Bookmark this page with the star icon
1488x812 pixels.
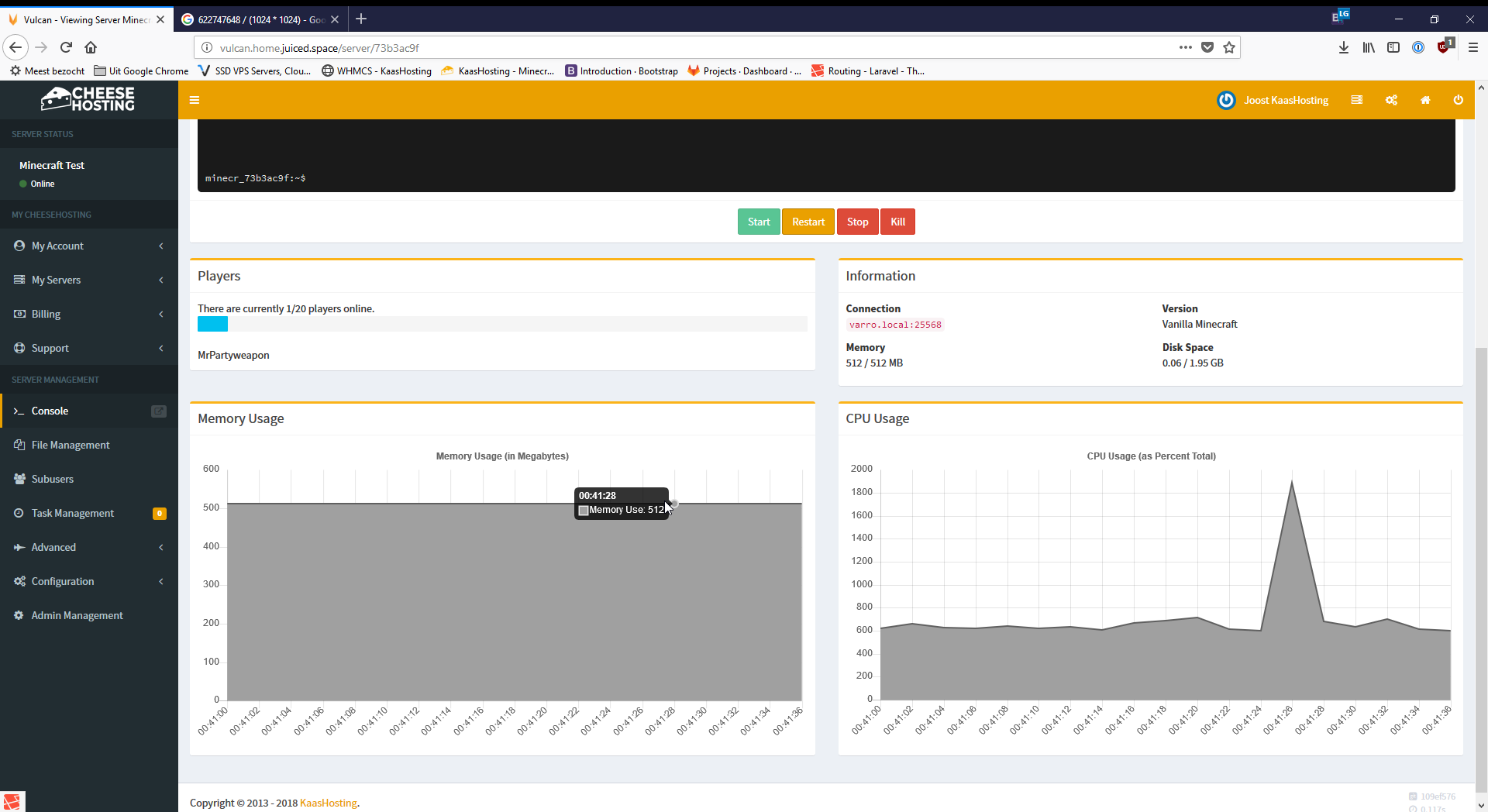1229,48
